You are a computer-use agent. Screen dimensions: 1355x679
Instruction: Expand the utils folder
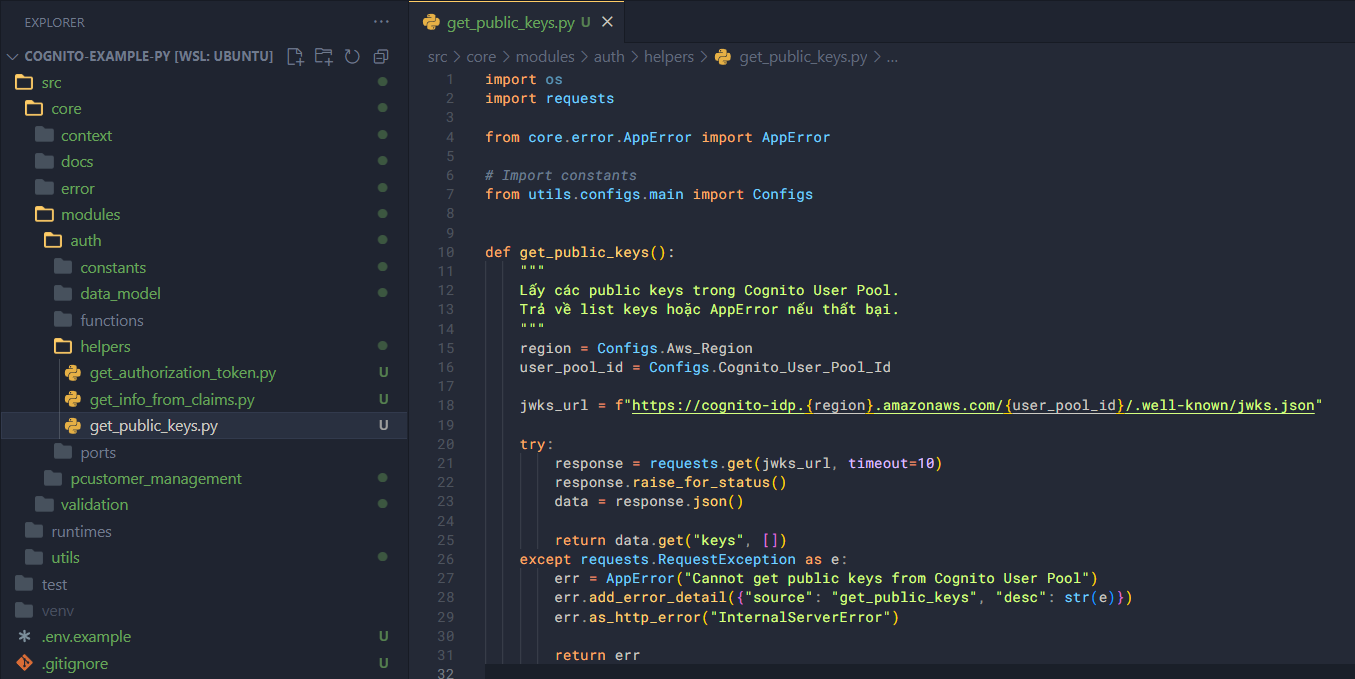tap(65, 558)
